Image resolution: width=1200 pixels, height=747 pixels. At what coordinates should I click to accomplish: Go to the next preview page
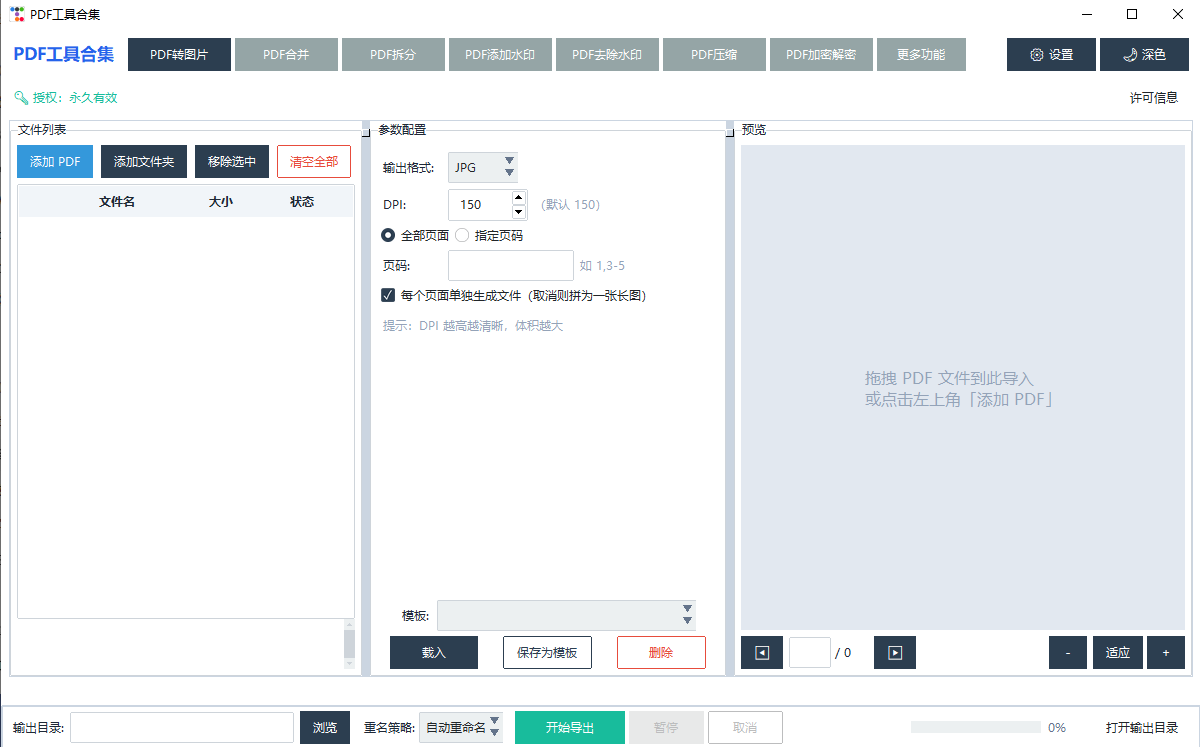(x=895, y=652)
